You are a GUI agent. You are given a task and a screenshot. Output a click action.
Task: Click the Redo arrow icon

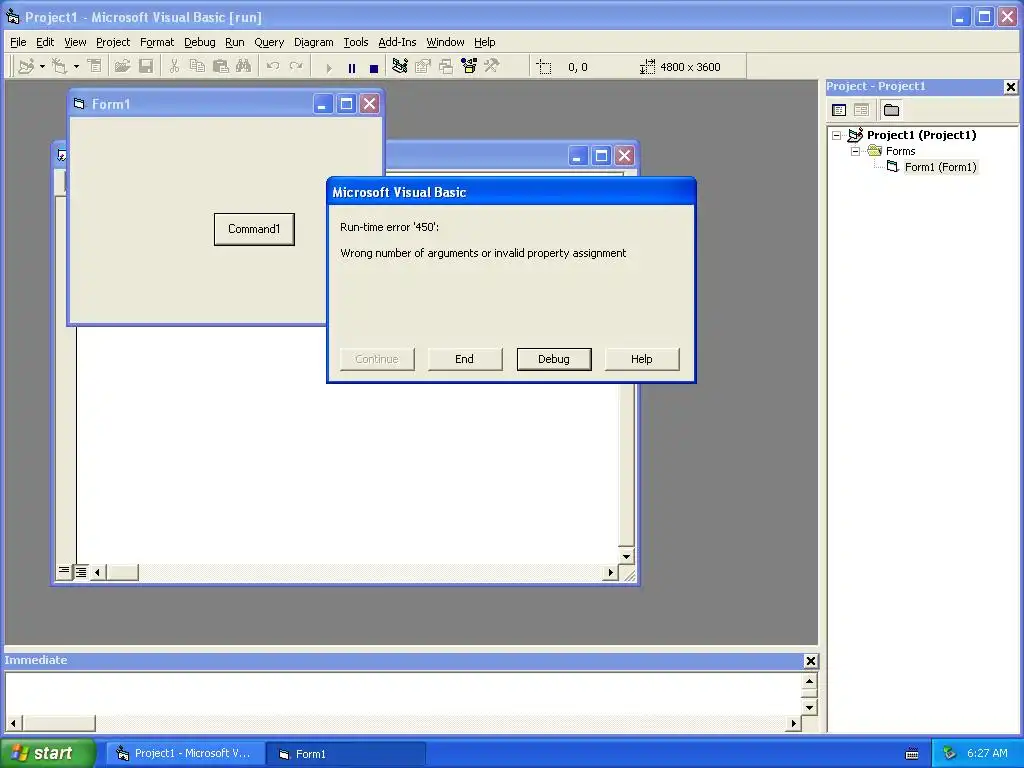pos(296,67)
